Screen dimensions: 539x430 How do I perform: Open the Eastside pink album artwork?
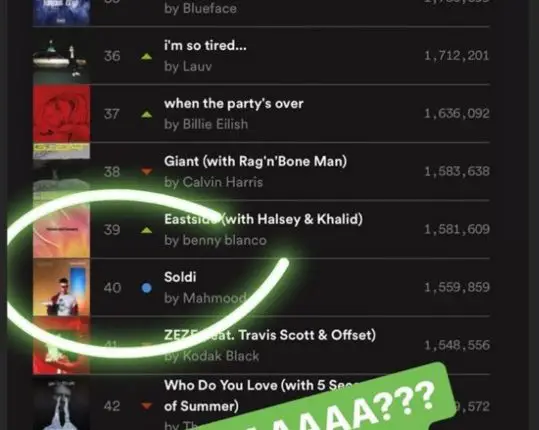pyautogui.click(x=61, y=230)
